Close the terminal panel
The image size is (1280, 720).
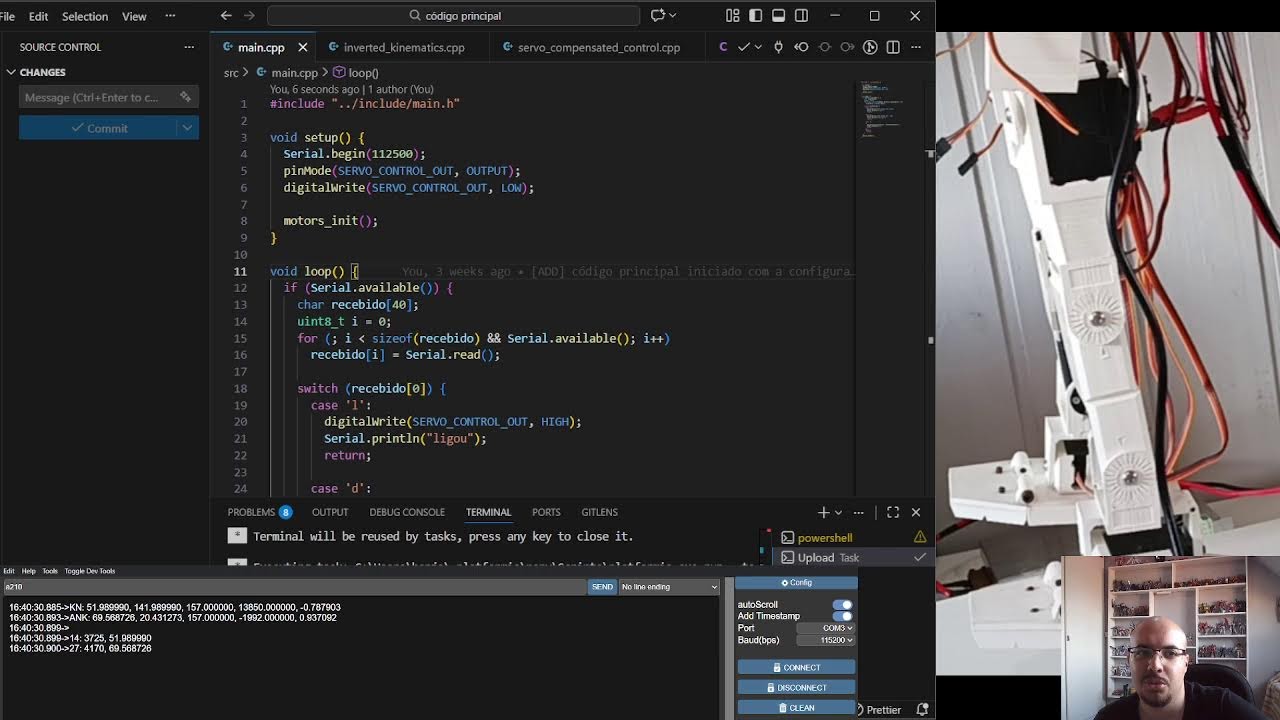(916, 512)
